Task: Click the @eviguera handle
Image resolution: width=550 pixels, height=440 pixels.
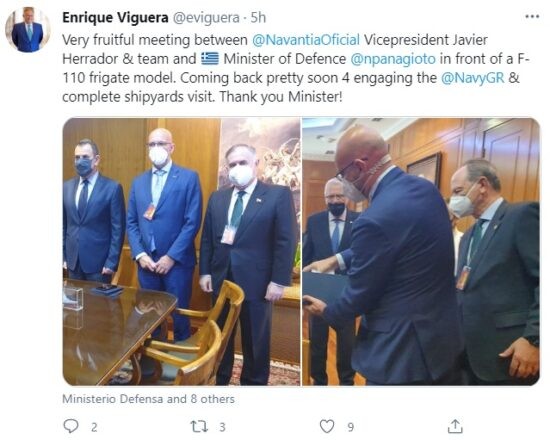Action: 206,18
